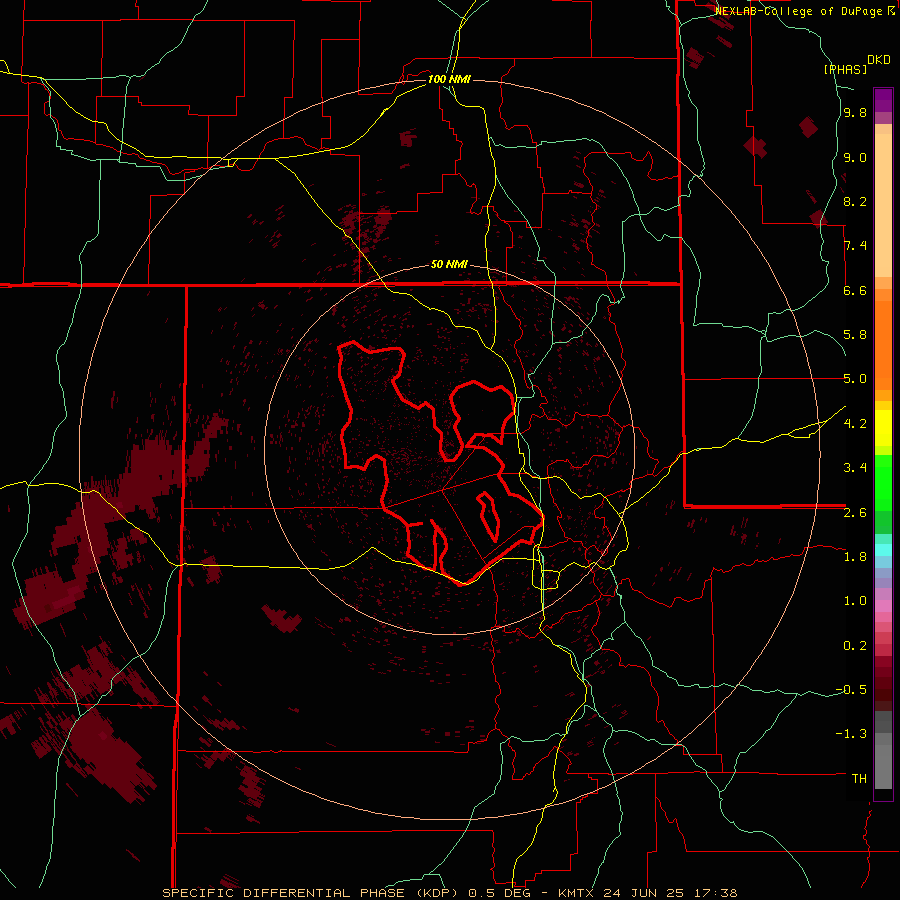This screenshot has width=900, height=900.
Task: Click the [PHAS] legend title
Action: coord(845,70)
